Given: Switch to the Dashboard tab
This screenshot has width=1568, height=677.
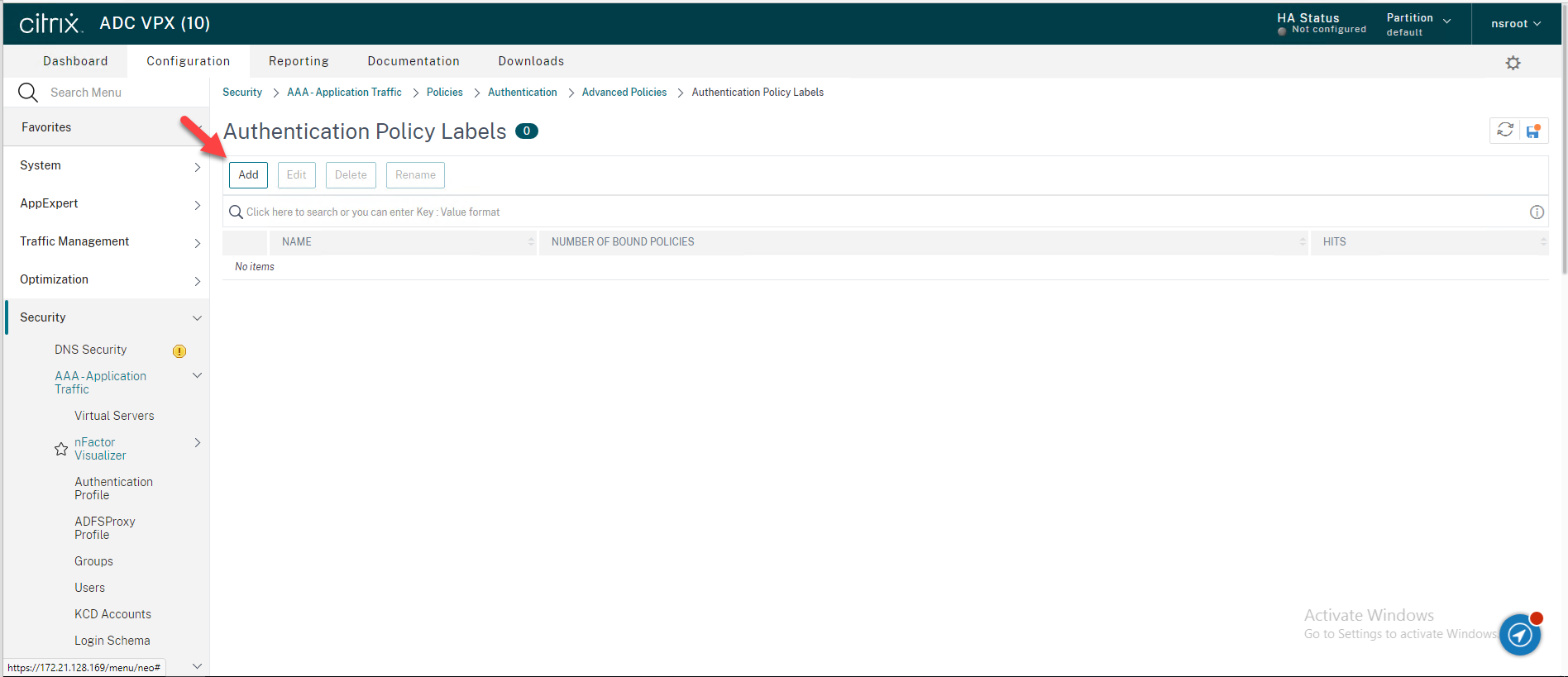Looking at the screenshot, I should pyautogui.click(x=75, y=61).
